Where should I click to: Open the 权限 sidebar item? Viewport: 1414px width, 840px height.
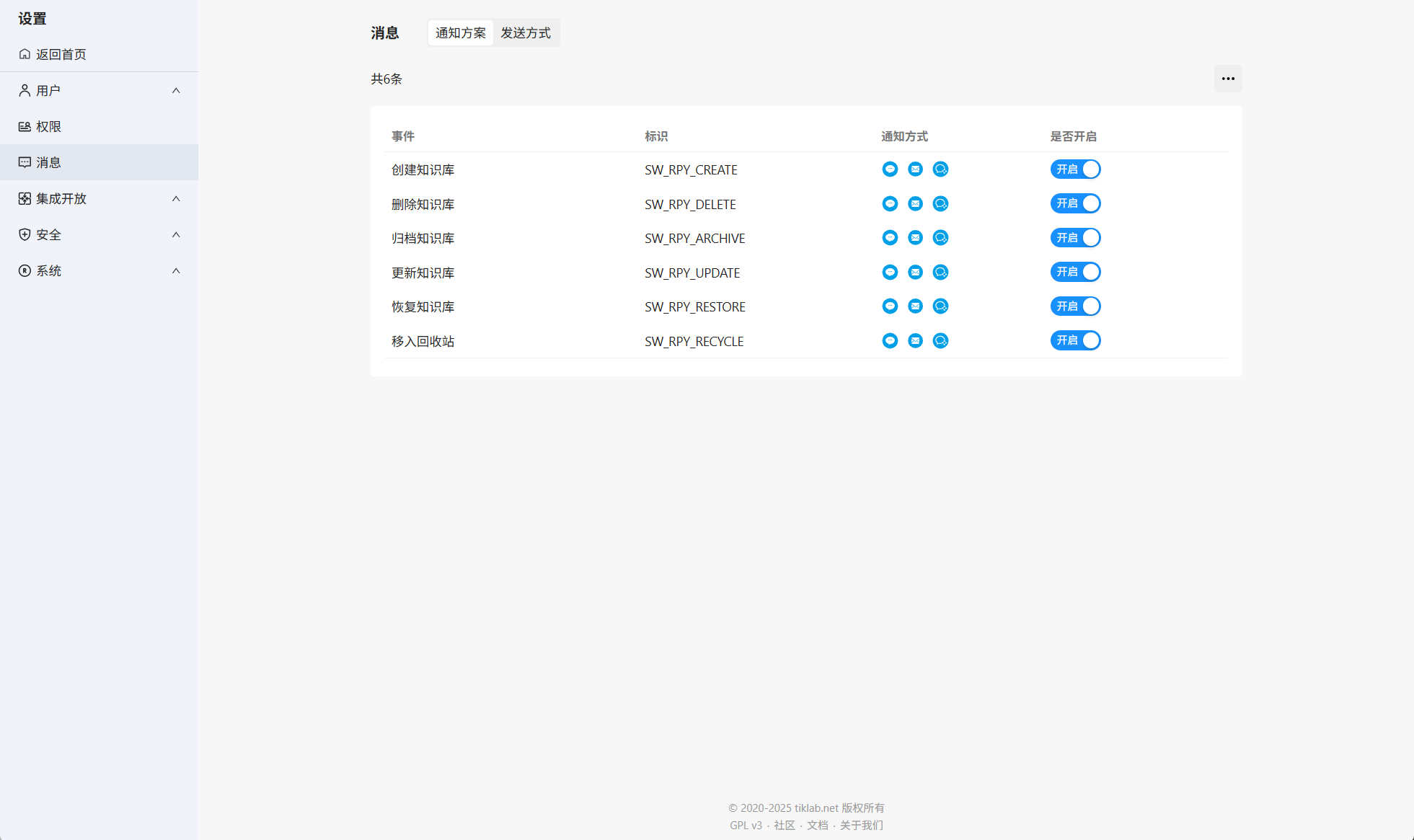[x=48, y=127]
